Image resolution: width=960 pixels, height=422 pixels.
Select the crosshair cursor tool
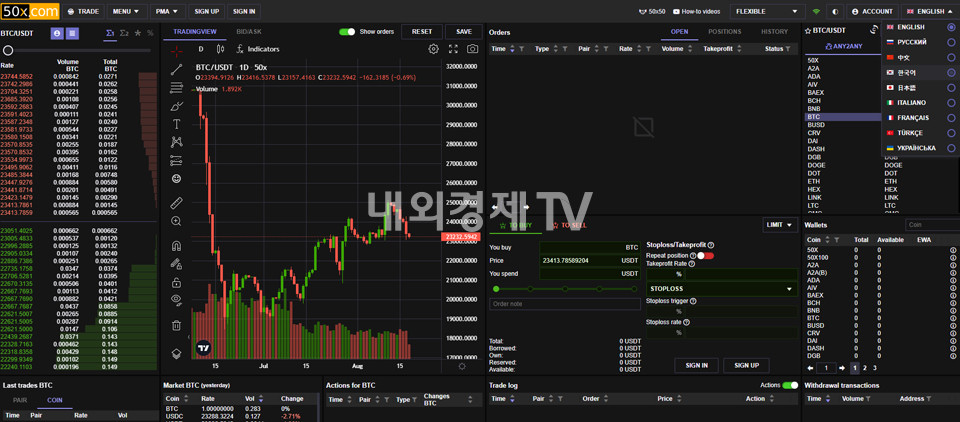(x=176, y=50)
